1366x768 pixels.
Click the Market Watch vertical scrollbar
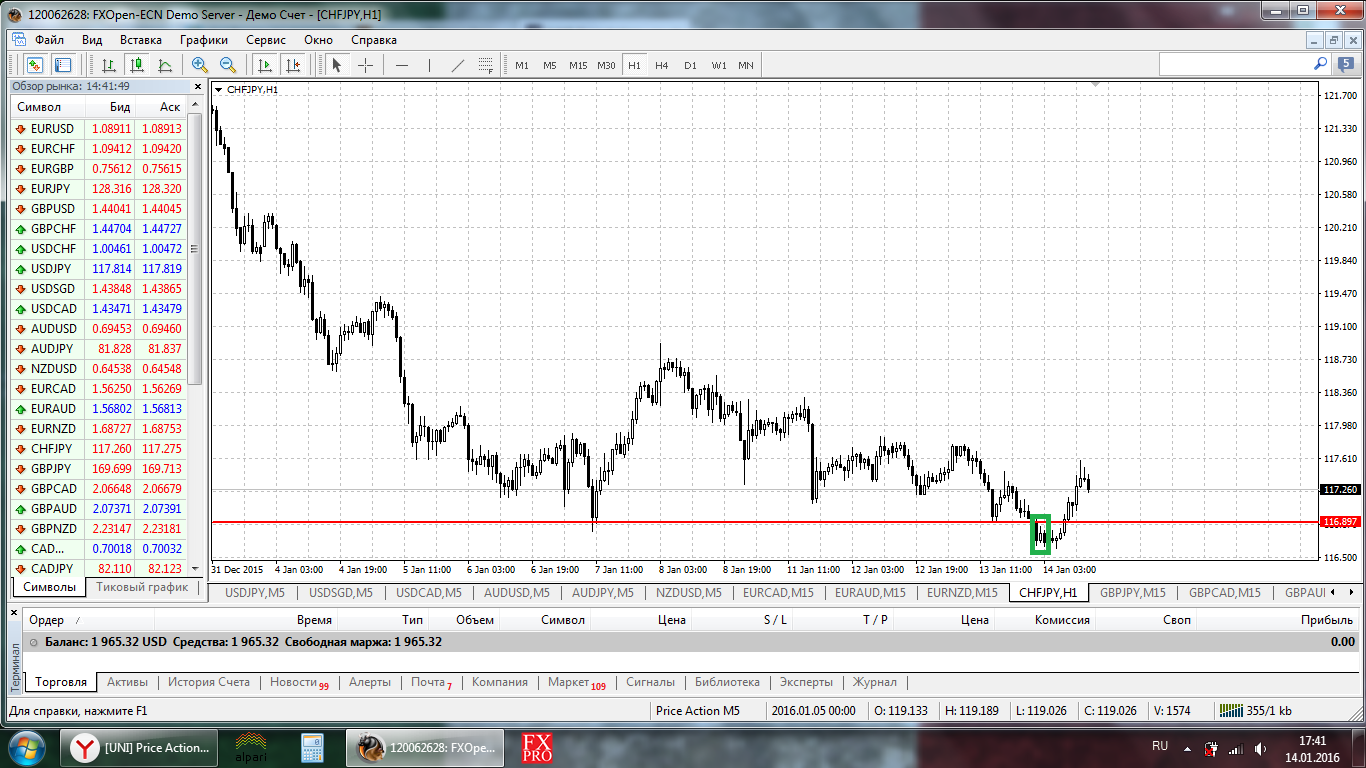194,247
